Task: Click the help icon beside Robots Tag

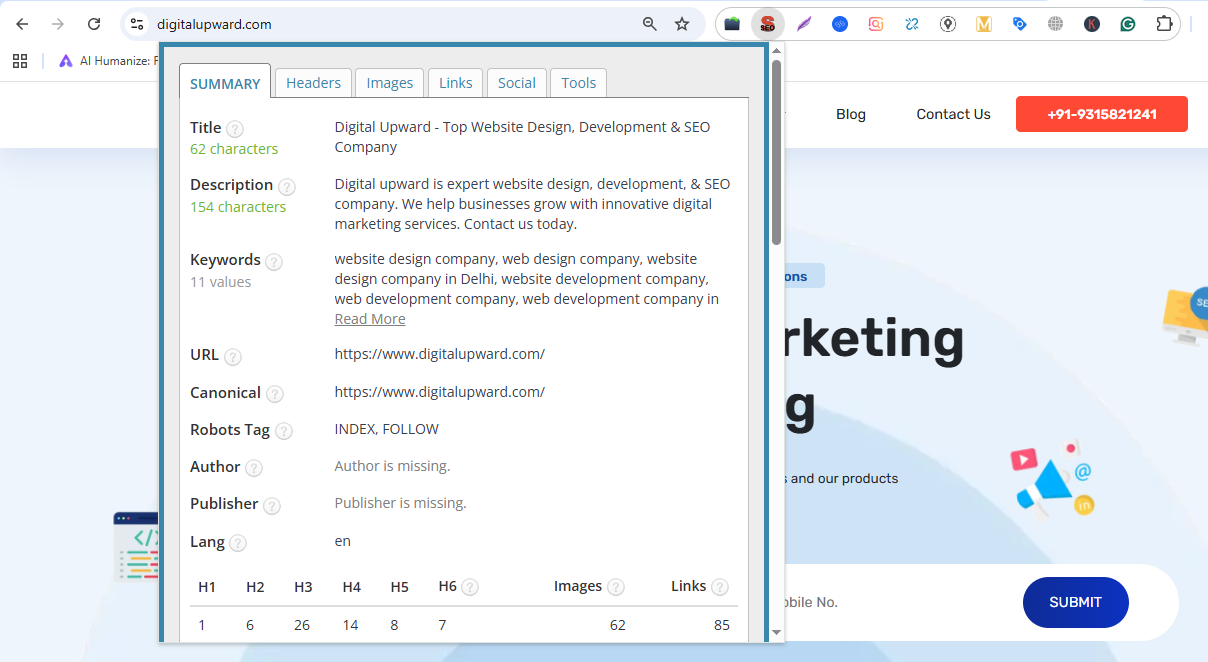Action: [284, 431]
